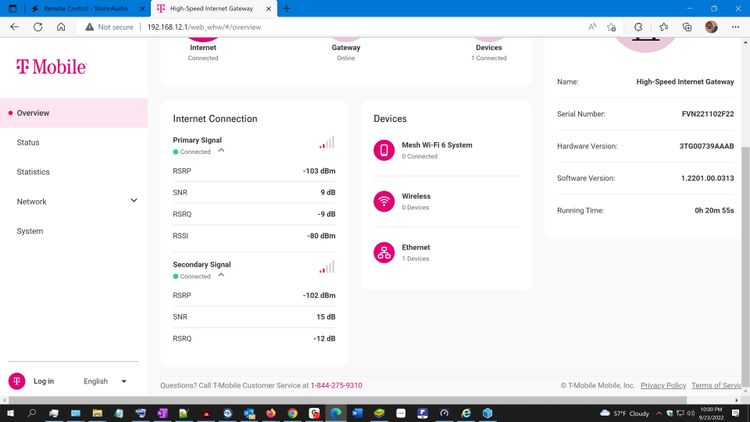750x422 pixels.
Task: Click the running time 0h 20m 55s
Action: (714, 210)
